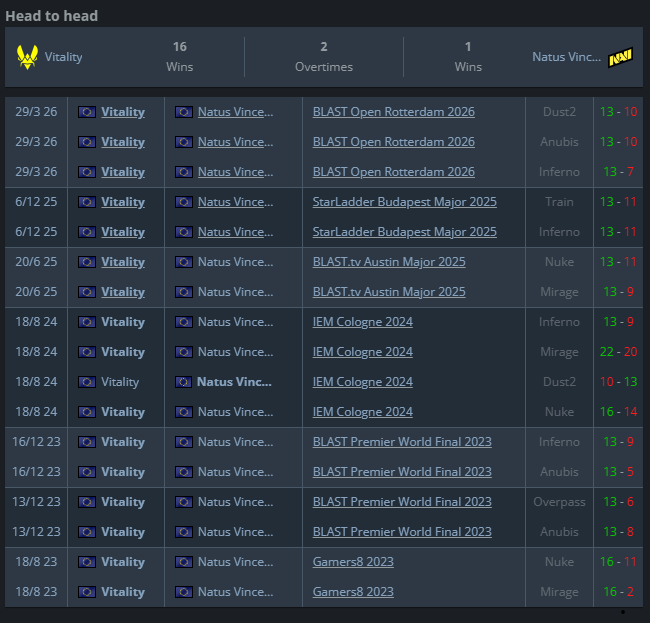Click the Vitality team logo in header

click(27, 57)
